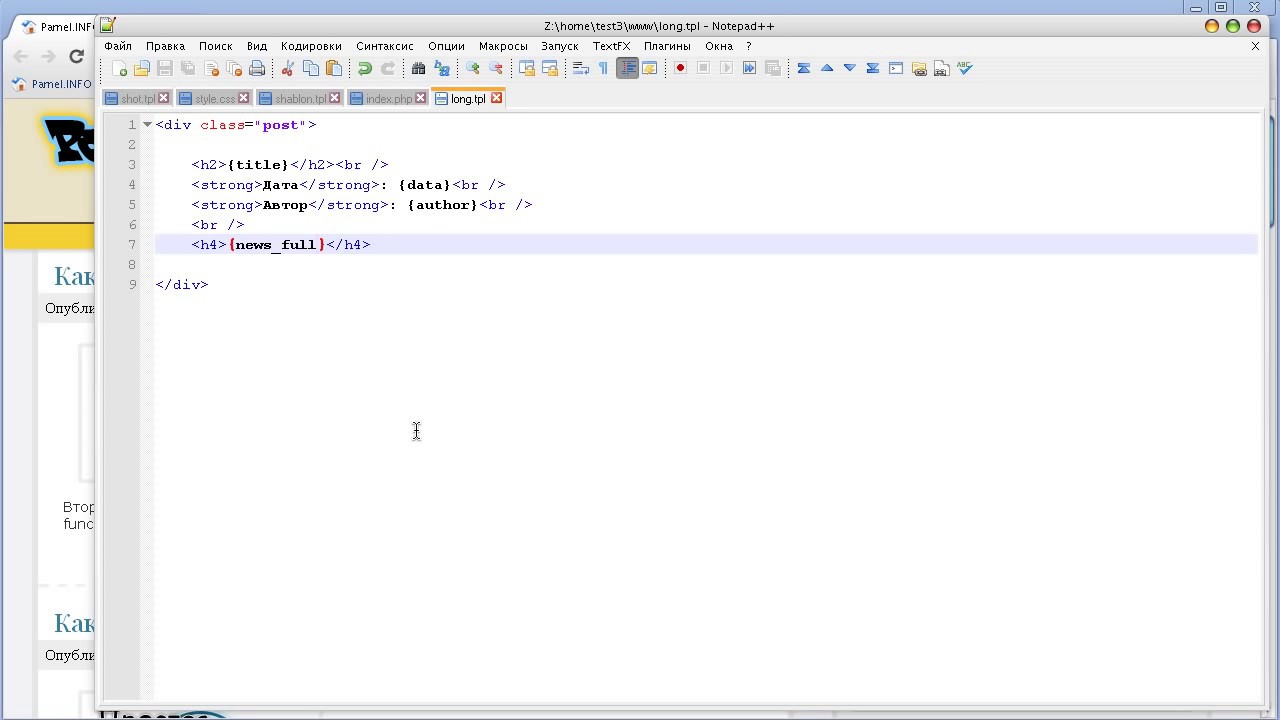1280x720 pixels.
Task: Start macro recording with red dot
Action: [x=680, y=68]
